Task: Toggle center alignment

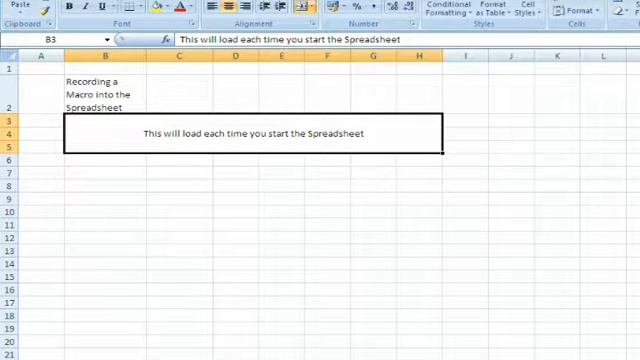Action: (x=229, y=6)
